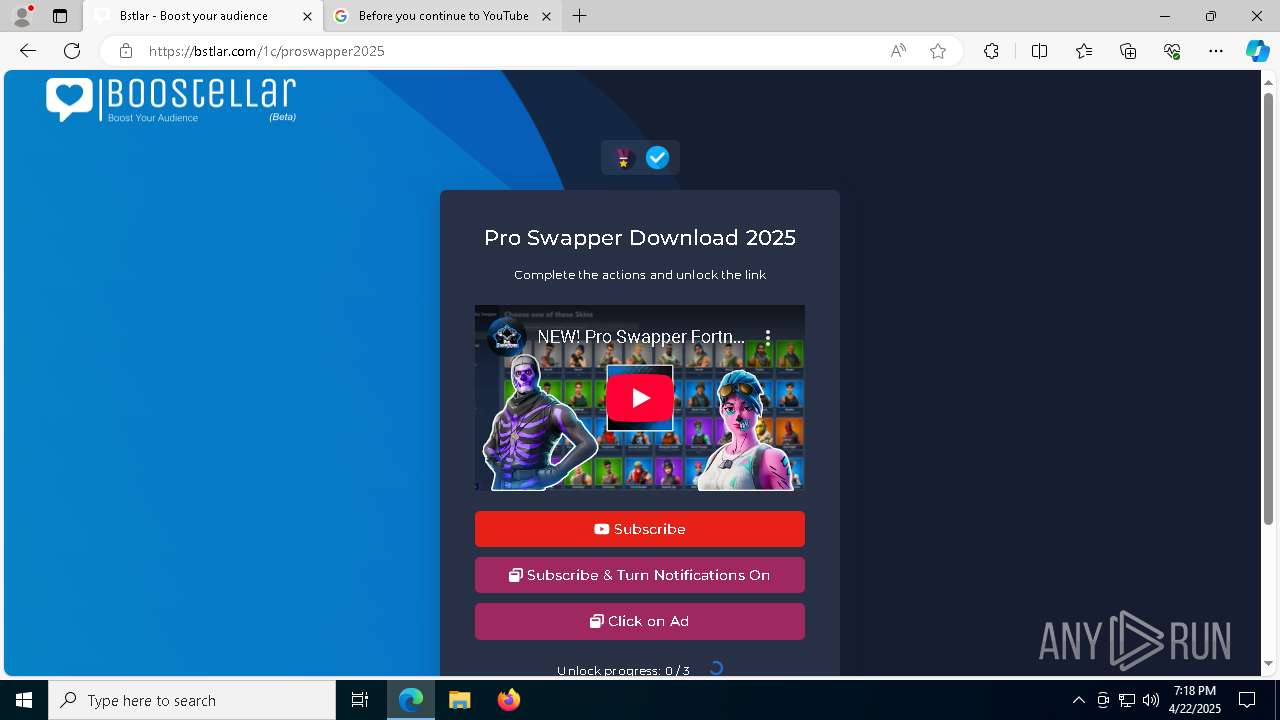Open File Explorer from the taskbar
This screenshot has width=1280, height=720.
pyautogui.click(x=460, y=700)
